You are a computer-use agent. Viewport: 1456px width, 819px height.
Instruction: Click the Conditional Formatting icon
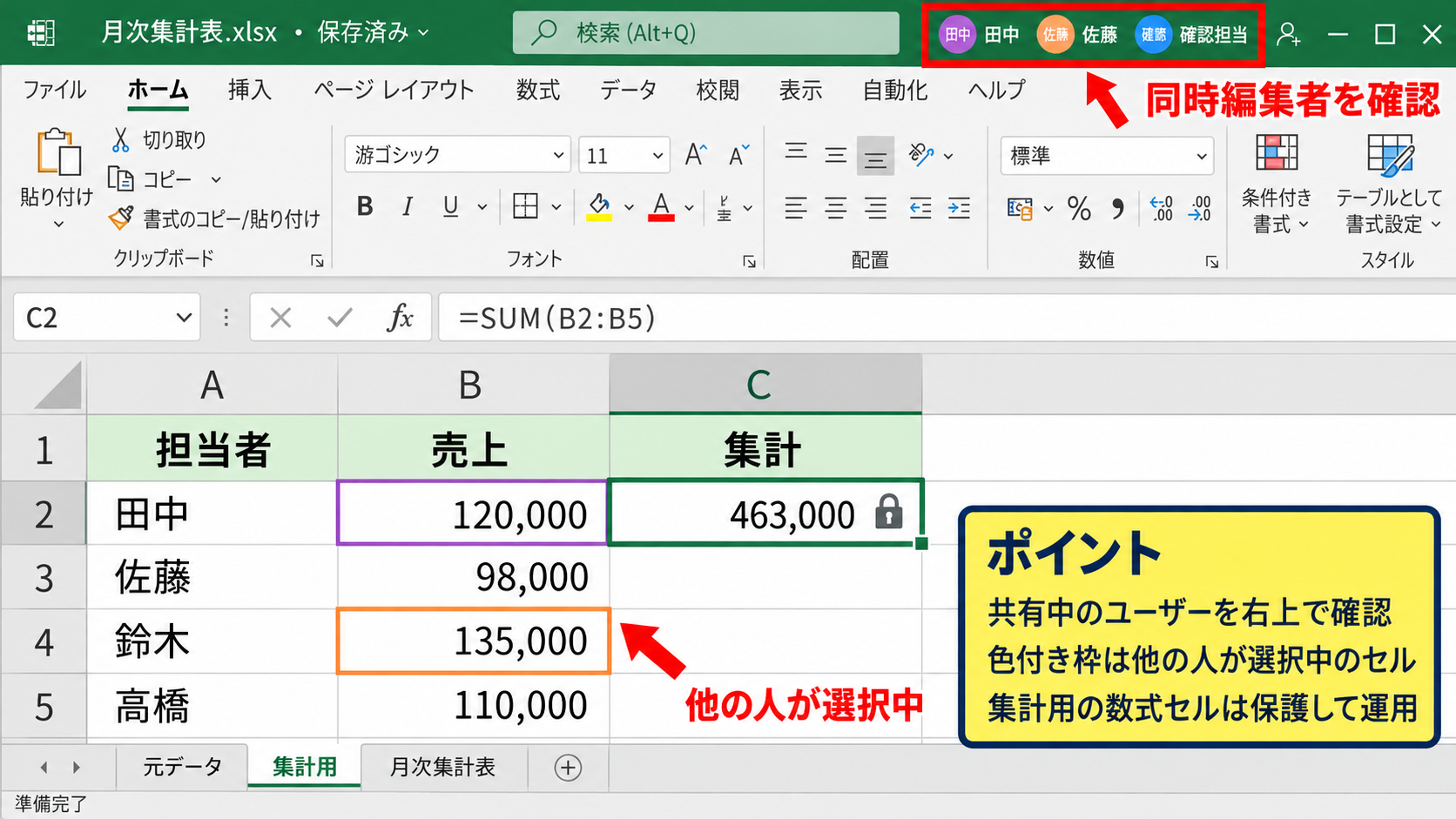[1277, 153]
